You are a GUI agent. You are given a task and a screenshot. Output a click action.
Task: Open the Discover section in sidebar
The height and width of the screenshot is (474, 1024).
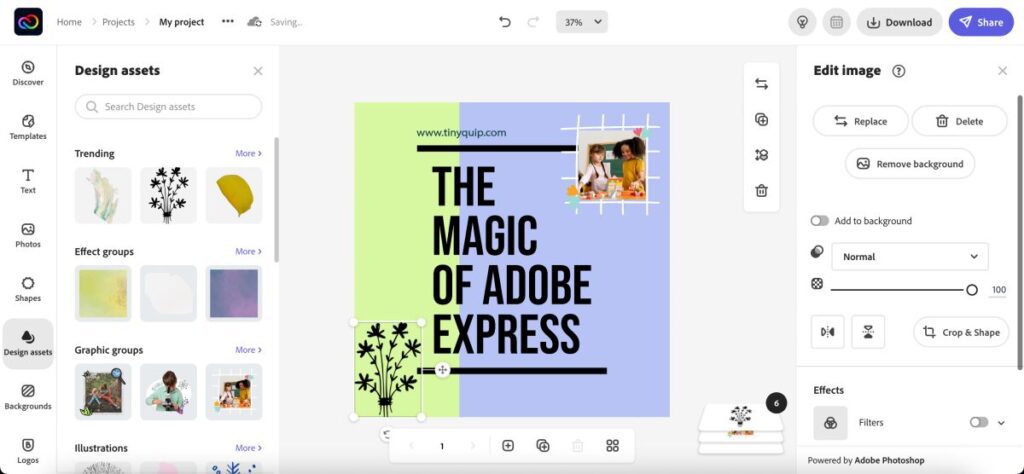[x=28, y=73]
